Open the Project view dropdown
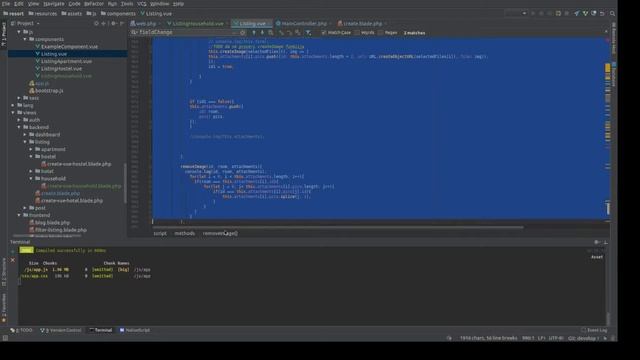Screen dimensions: 640x360 pyautogui.click(x=27, y=24)
